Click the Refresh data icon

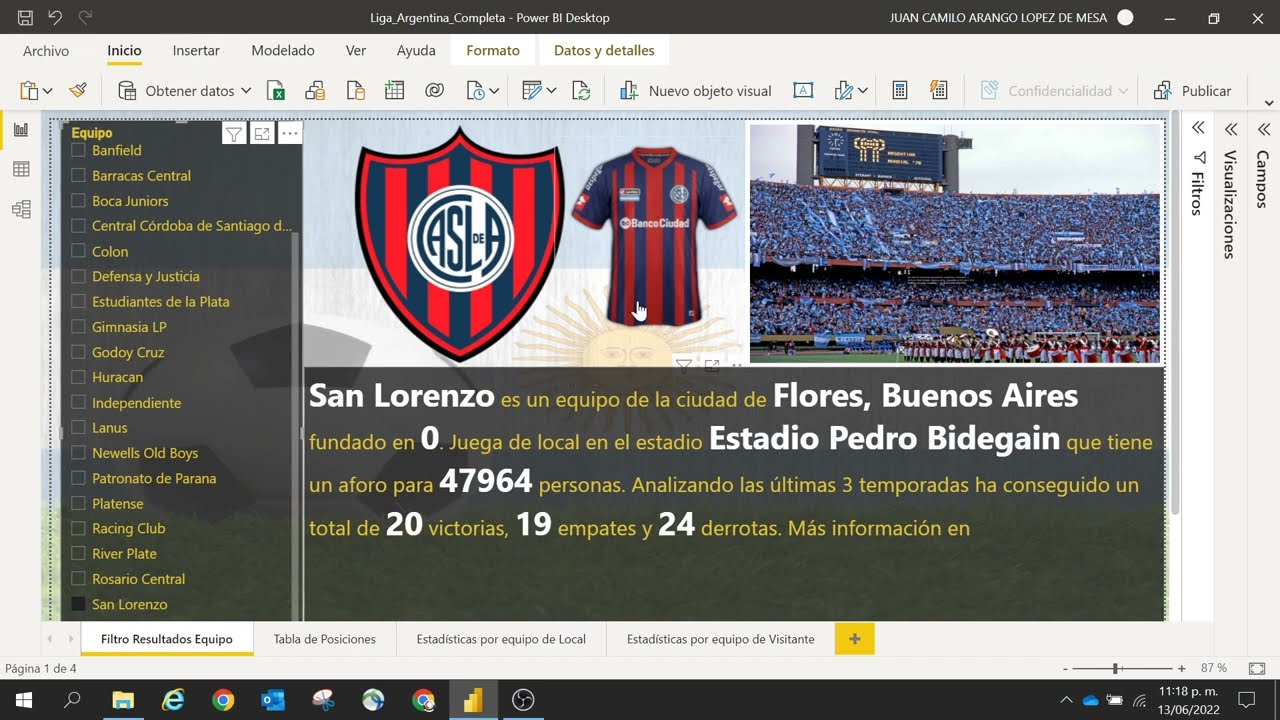[581, 90]
